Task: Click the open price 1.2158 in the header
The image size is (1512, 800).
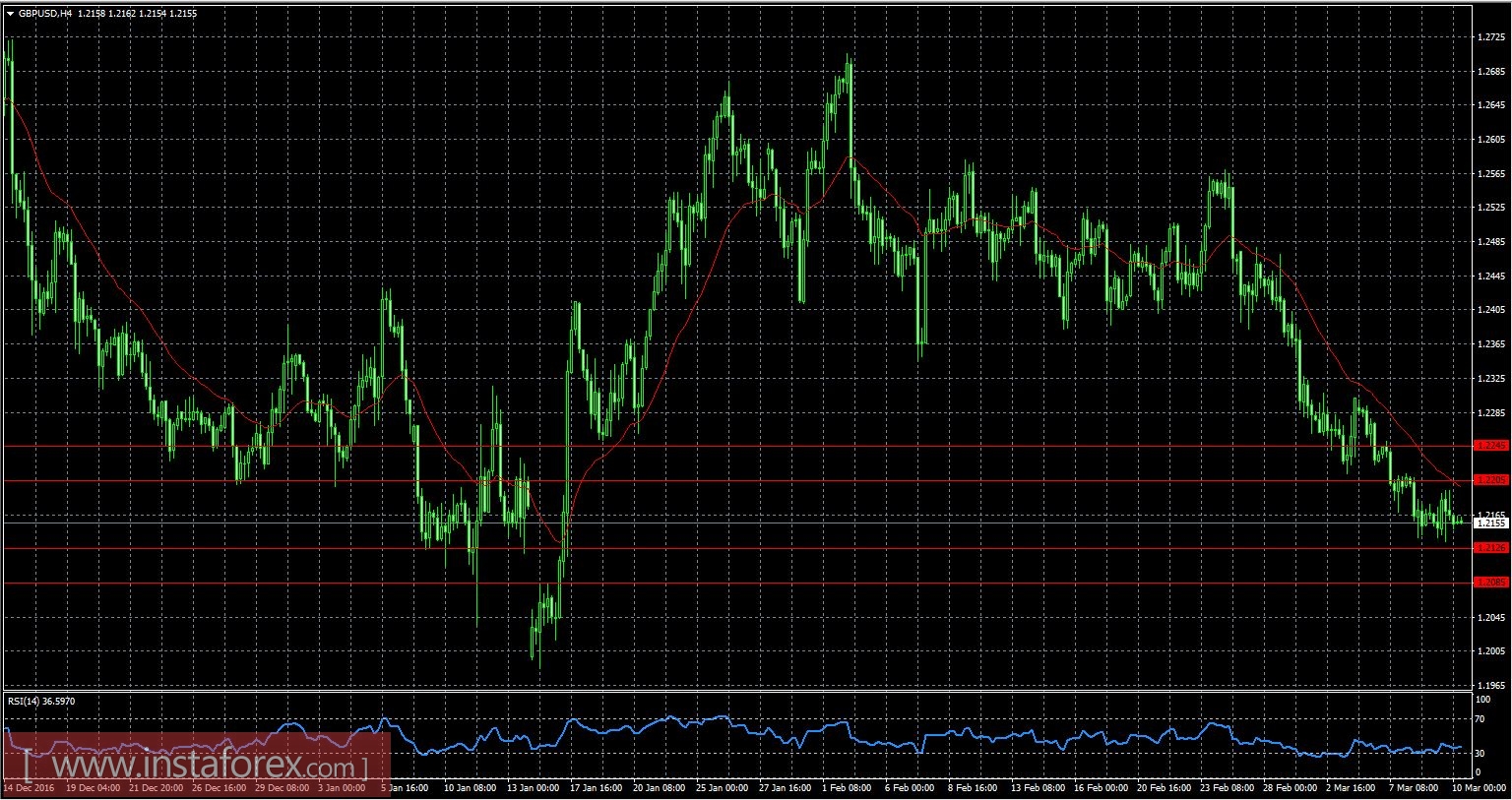Action: pyautogui.click(x=93, y=14)
